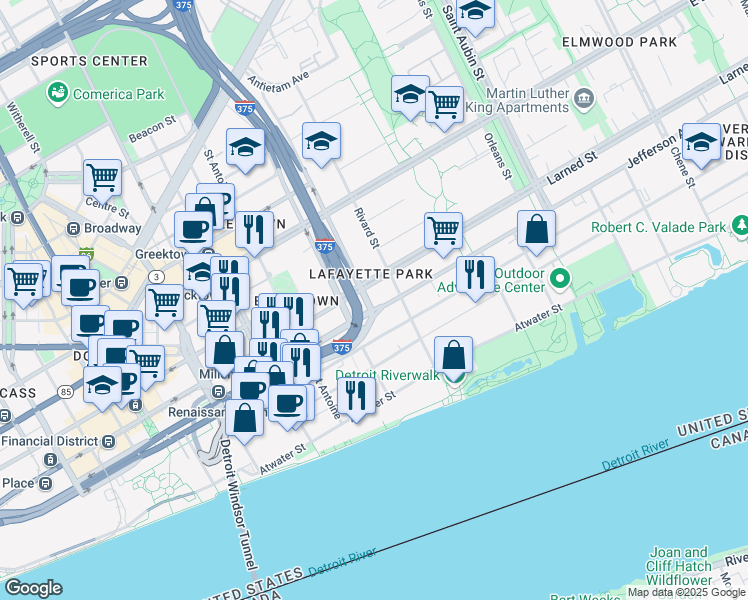This screenshot has height=600, width=748.
Task: Click the school marker above Cass 85 route
Action: [102, 385]
